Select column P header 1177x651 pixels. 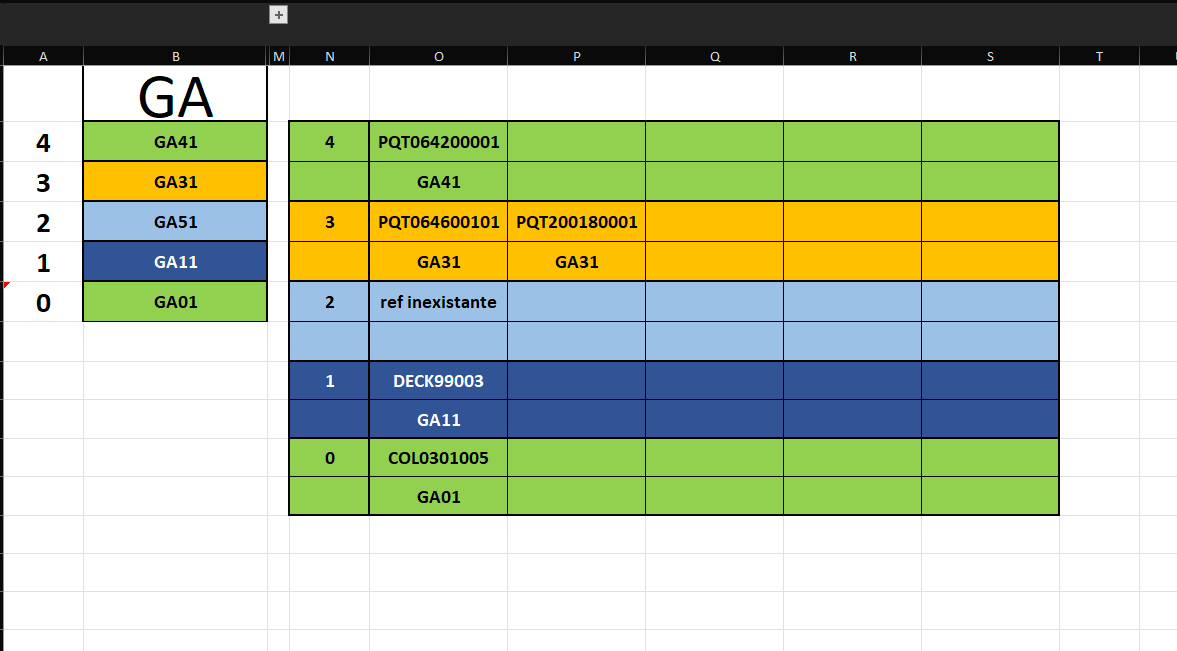[x=576, y=56]
